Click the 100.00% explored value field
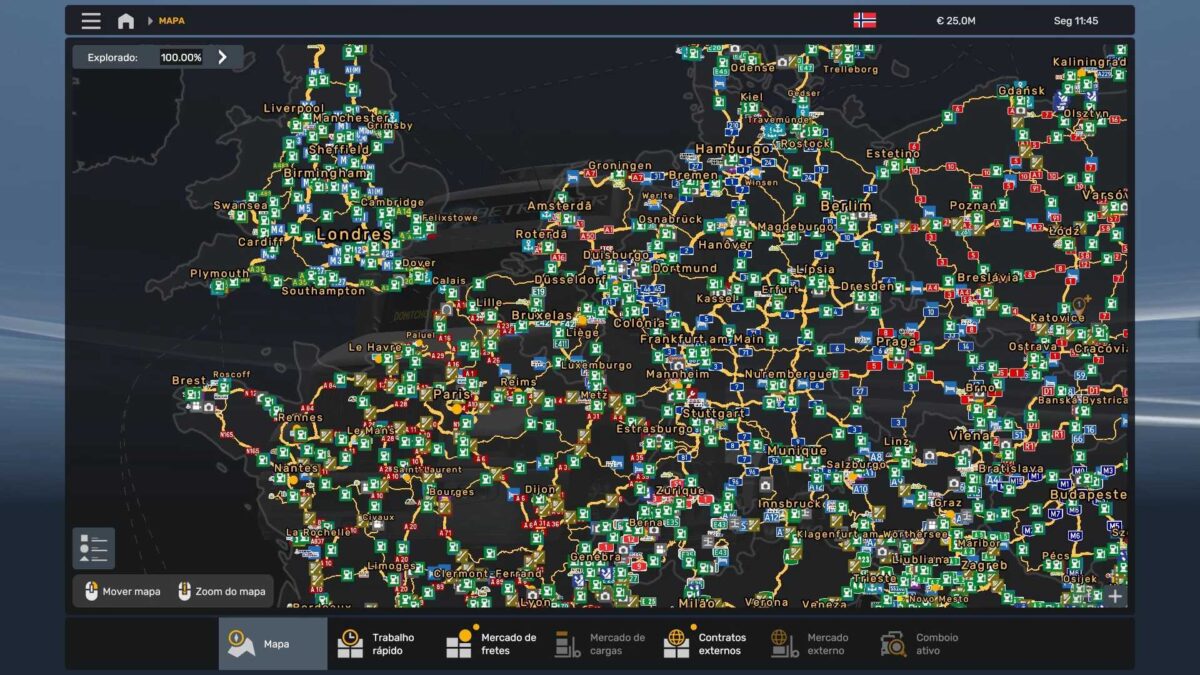The width and height of the screenshot is (1200, 675). pyautogui.click(x=181, y=58)
